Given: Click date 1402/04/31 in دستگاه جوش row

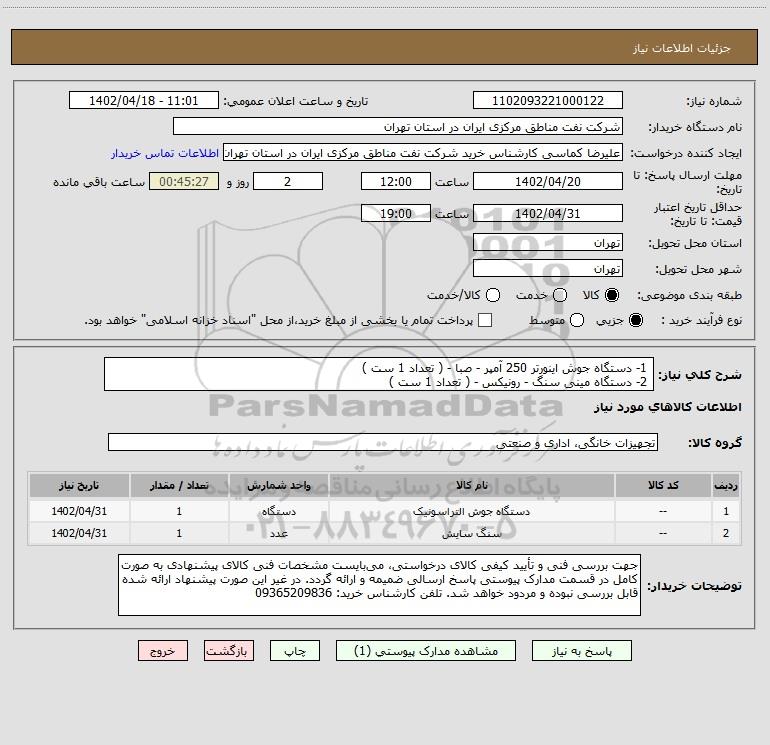Looking at the screenshot, I should [x=79, y=511].
